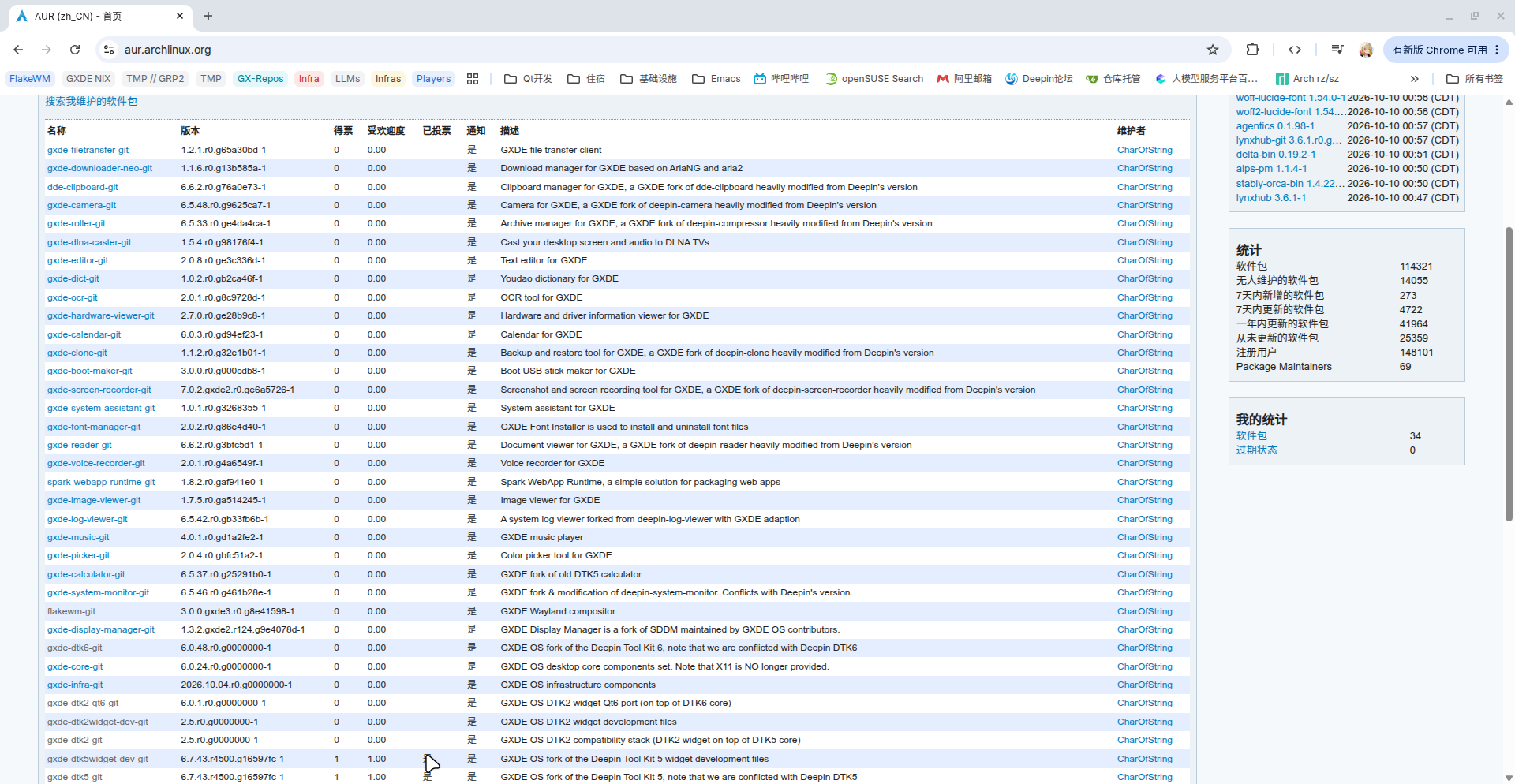Open the DevTools code brackets icon
The image size is (1515, 784).
click(x=1295, y=50)
